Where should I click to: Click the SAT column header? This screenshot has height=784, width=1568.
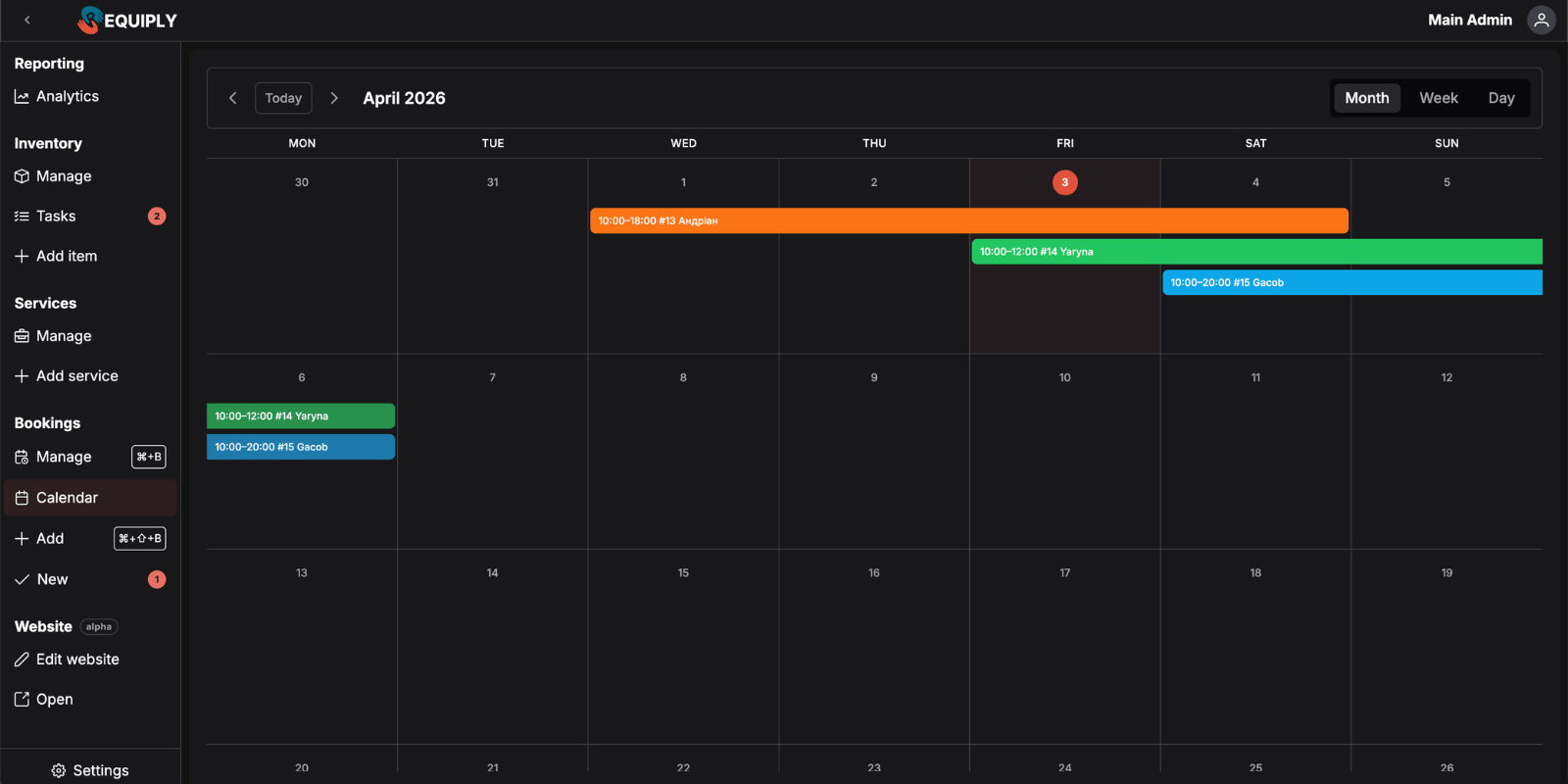pos(1256,143)
